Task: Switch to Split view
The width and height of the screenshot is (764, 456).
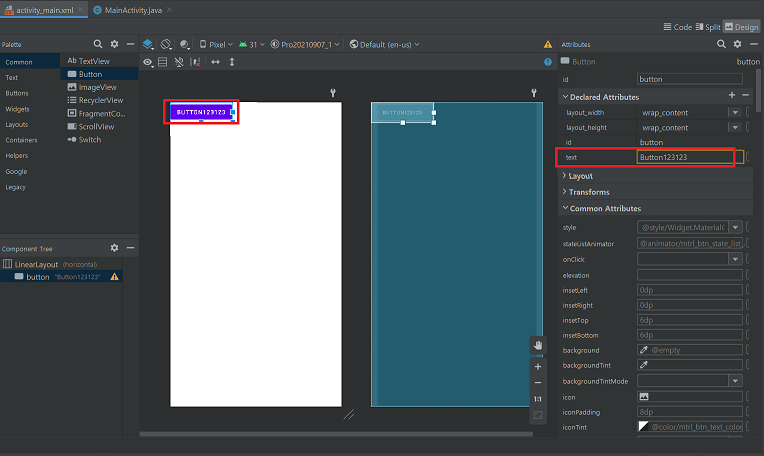Action: point(707,27)
